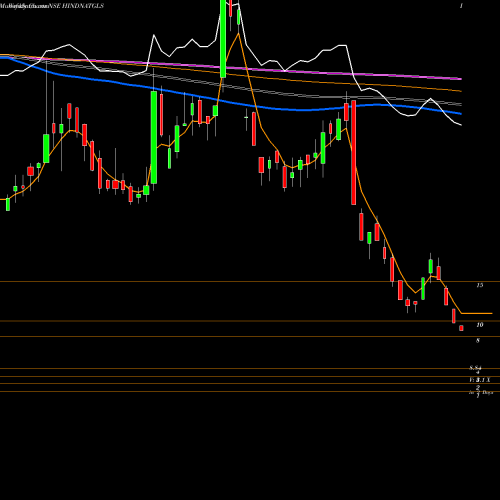Click the long red candle touching the blue average
Image resolution: width=500 pixels, height=500 pixels.
pyautogui.click(x=354, y=152)
